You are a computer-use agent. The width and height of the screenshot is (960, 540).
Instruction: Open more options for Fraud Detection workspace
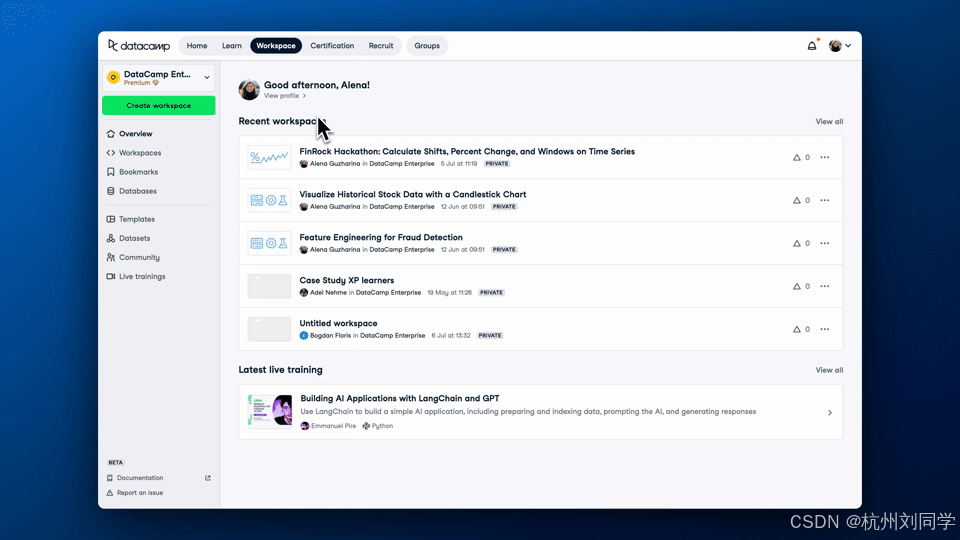click(x=825, y=244)
